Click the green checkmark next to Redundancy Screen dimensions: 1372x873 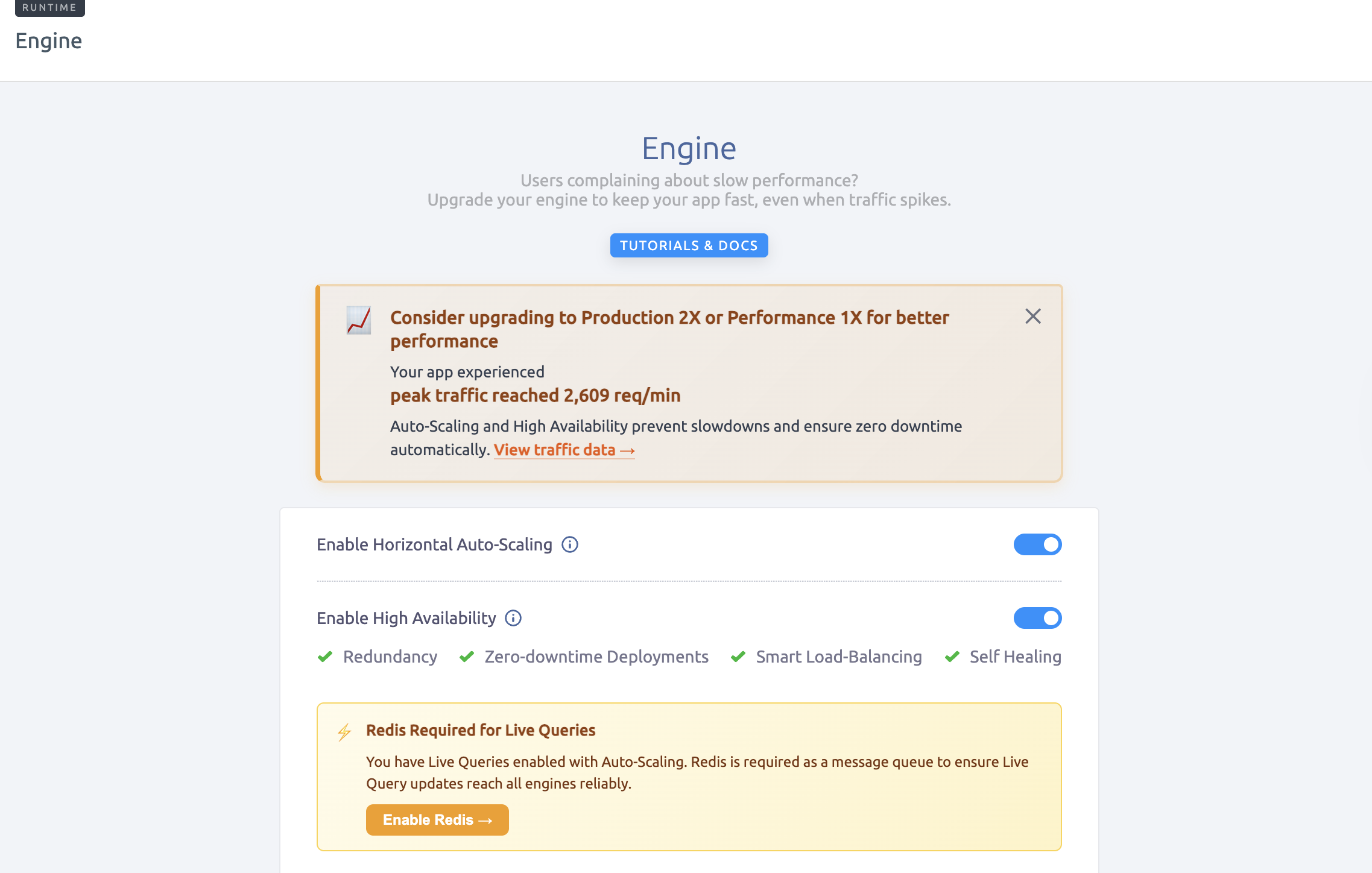[325, 657]
